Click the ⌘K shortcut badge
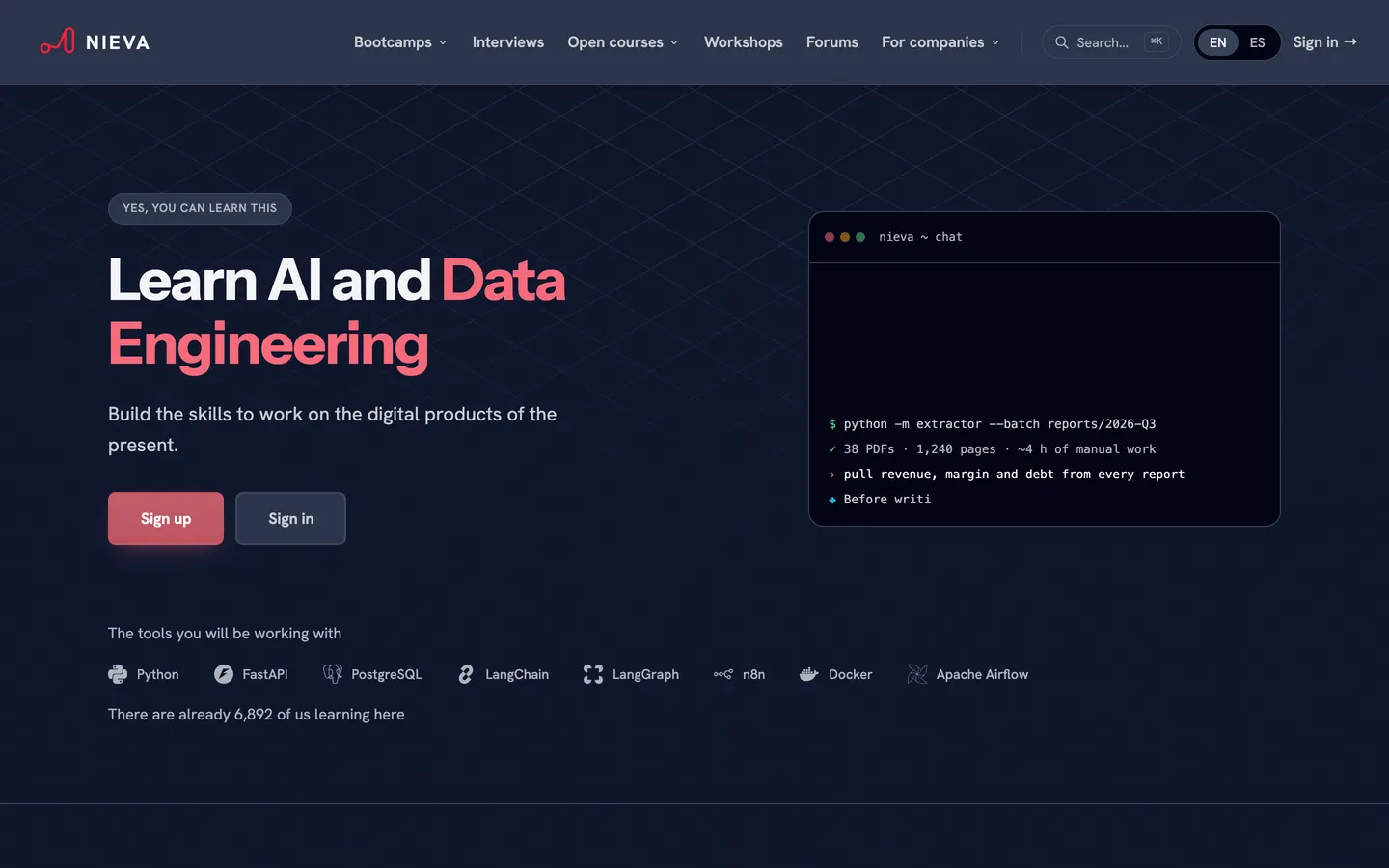 [x=1157, y=41]
